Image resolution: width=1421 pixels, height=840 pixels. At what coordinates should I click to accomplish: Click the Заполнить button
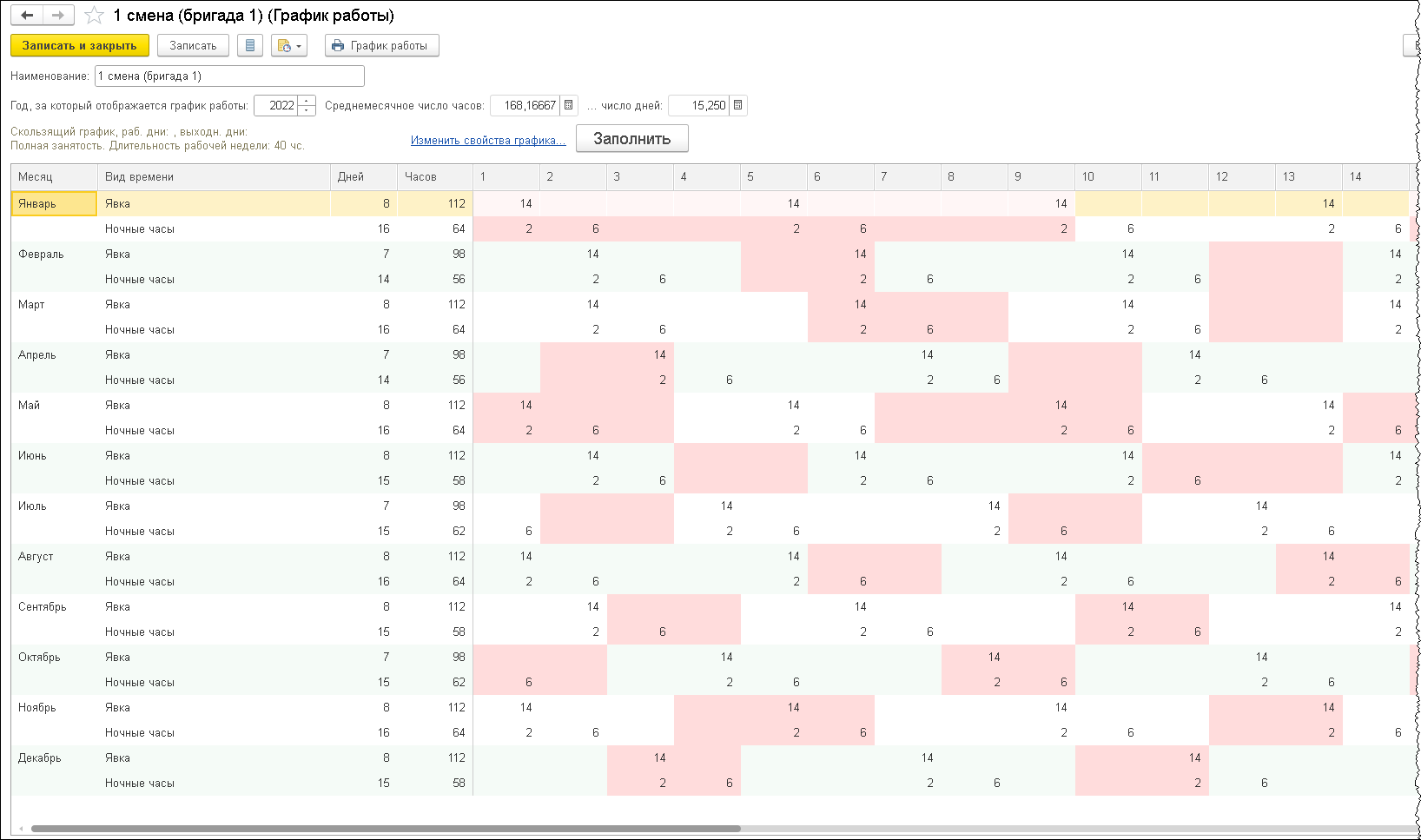coord(632,138)
